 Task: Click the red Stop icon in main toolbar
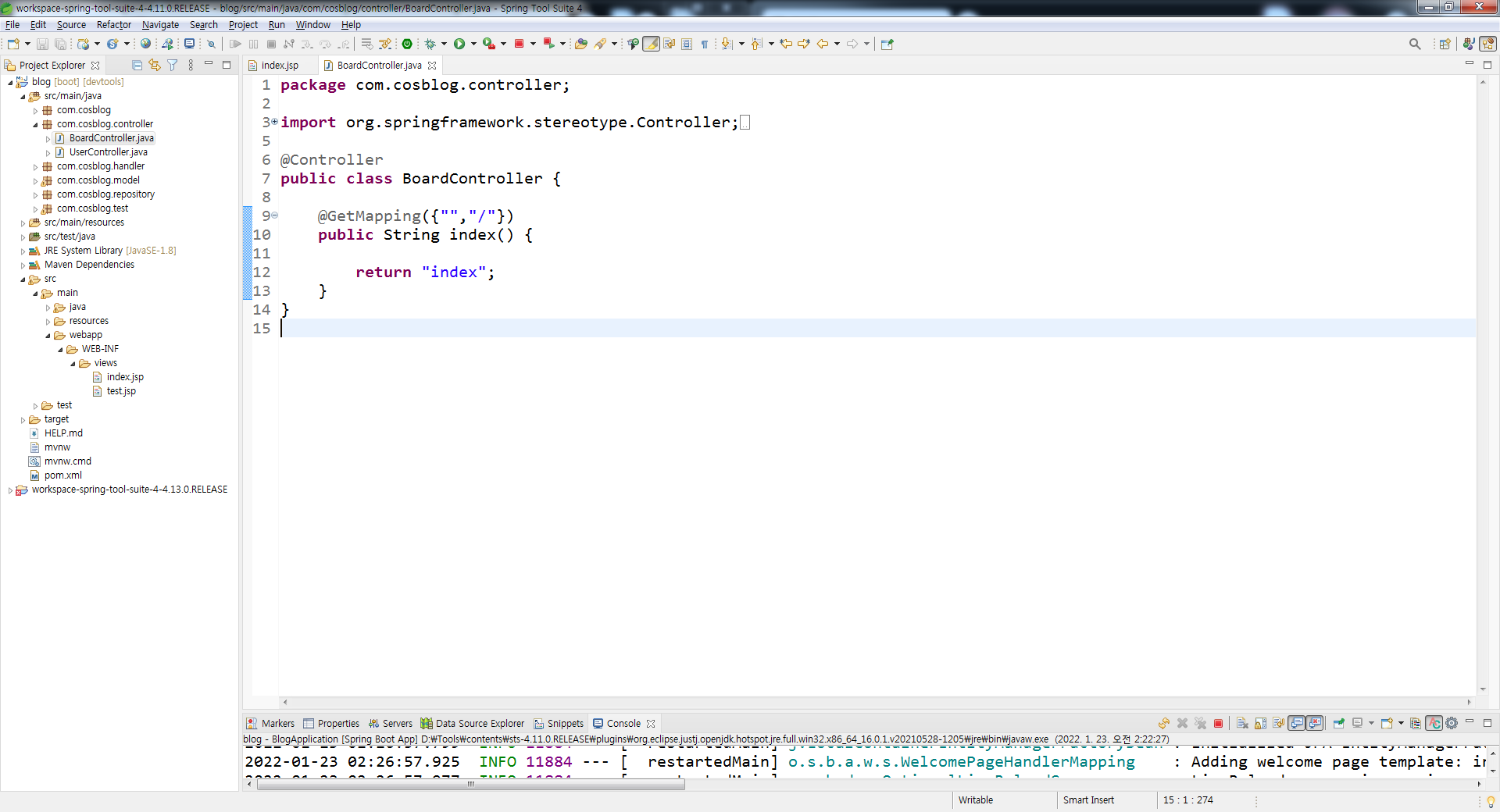pyautogui.click(x=519, y=44)
